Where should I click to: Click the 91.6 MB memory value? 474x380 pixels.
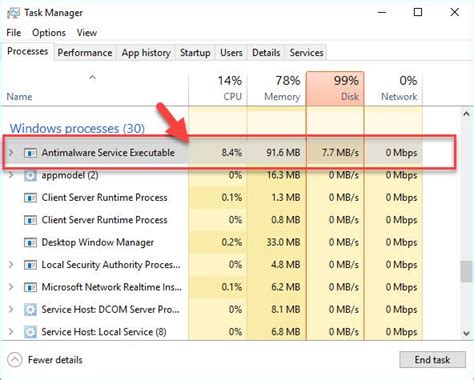coord(283,153)
